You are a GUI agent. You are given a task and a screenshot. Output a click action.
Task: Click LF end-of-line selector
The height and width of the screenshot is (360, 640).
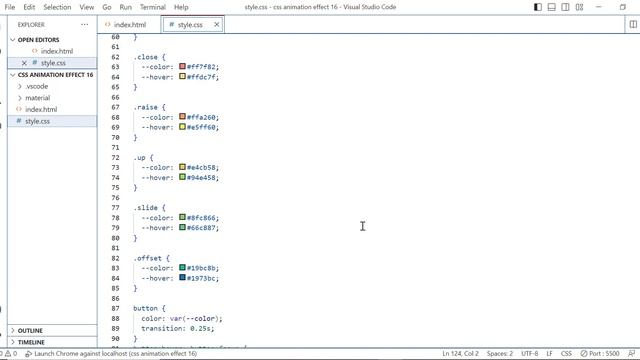point(549,353)
